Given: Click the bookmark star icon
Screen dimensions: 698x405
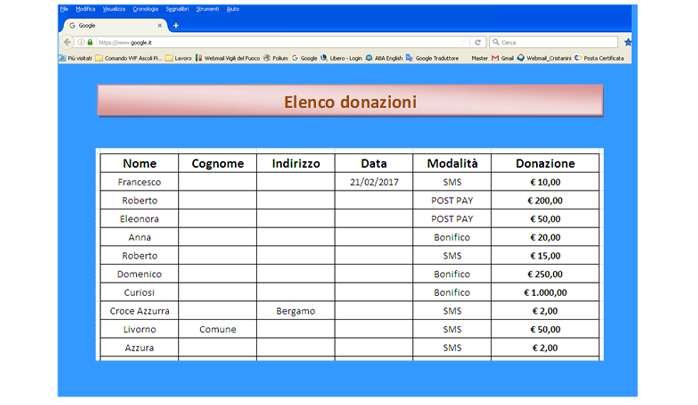Looking at the screenshot, I should 627,42.
